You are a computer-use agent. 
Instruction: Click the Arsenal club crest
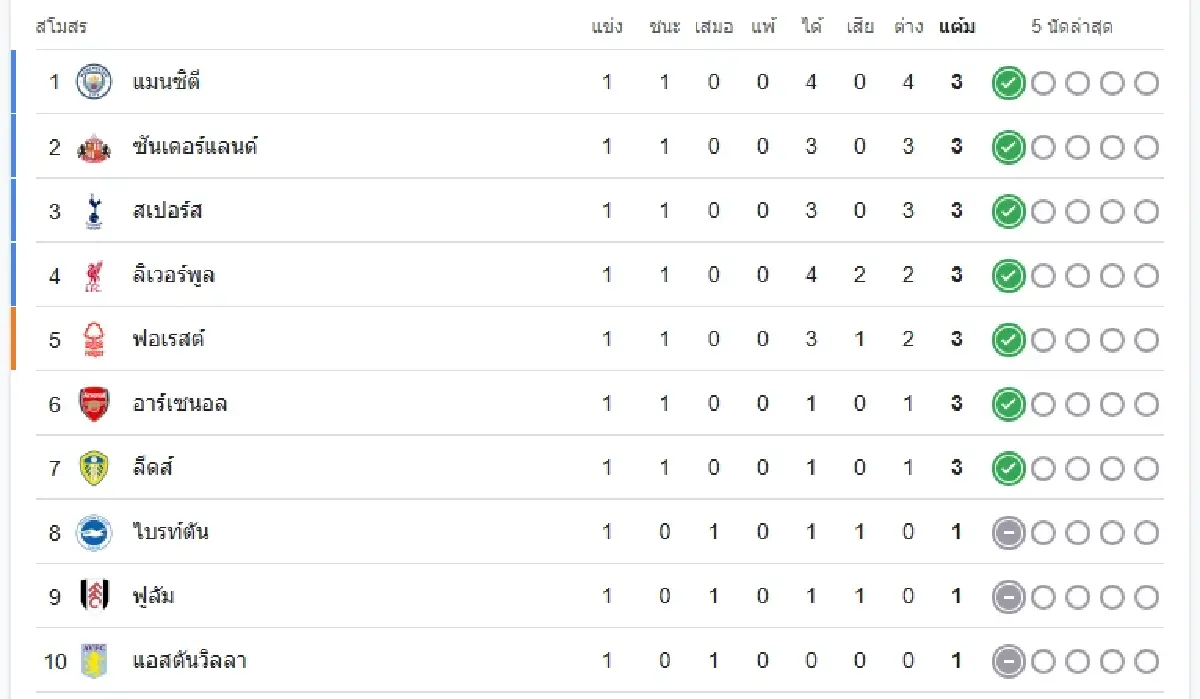[x=94, y=404]
